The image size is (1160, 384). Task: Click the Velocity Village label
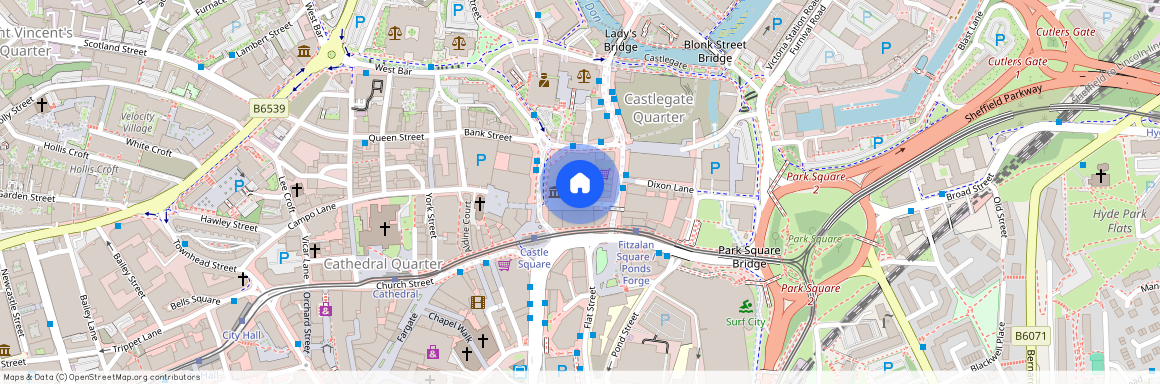138,122
